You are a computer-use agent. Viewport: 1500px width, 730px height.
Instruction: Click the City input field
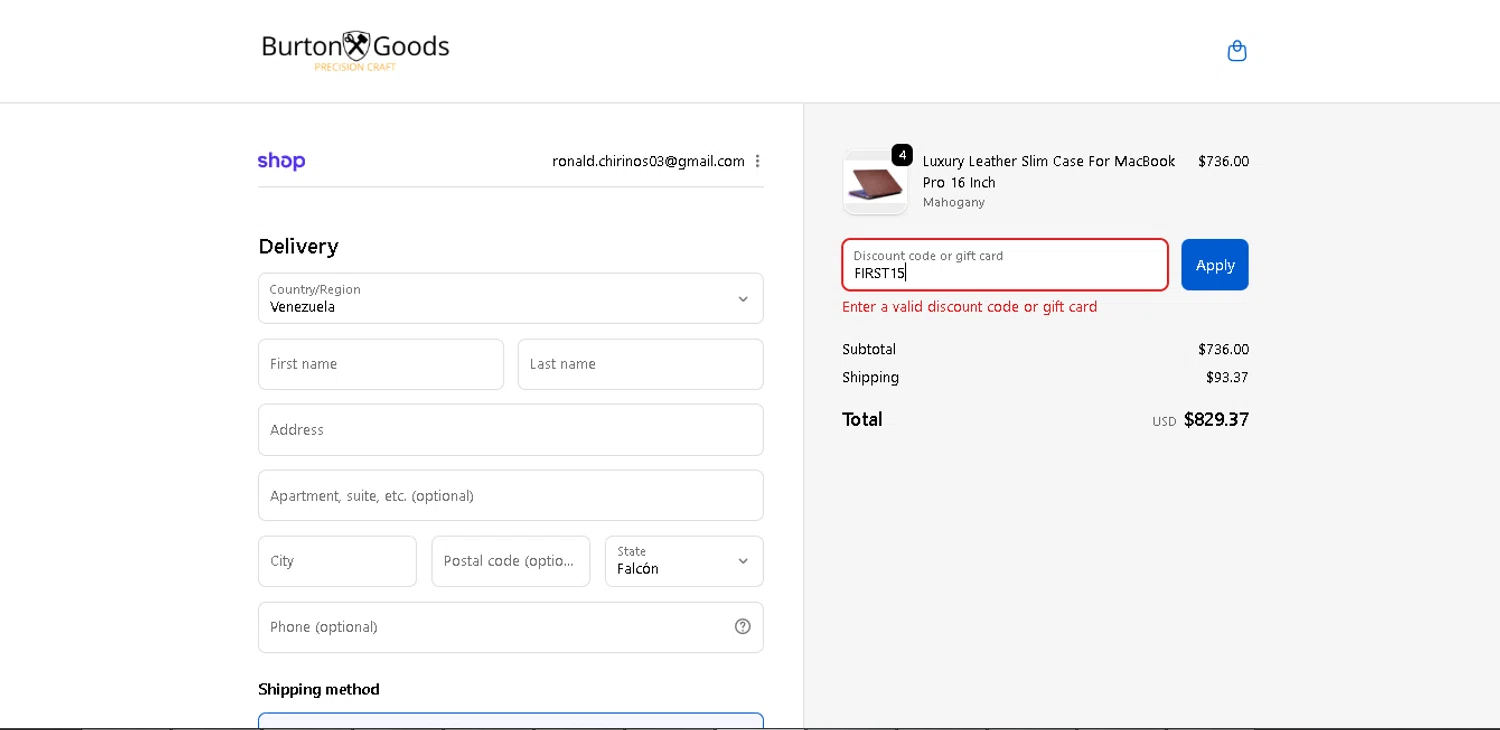pyautogui.click(x=337, y=561)
